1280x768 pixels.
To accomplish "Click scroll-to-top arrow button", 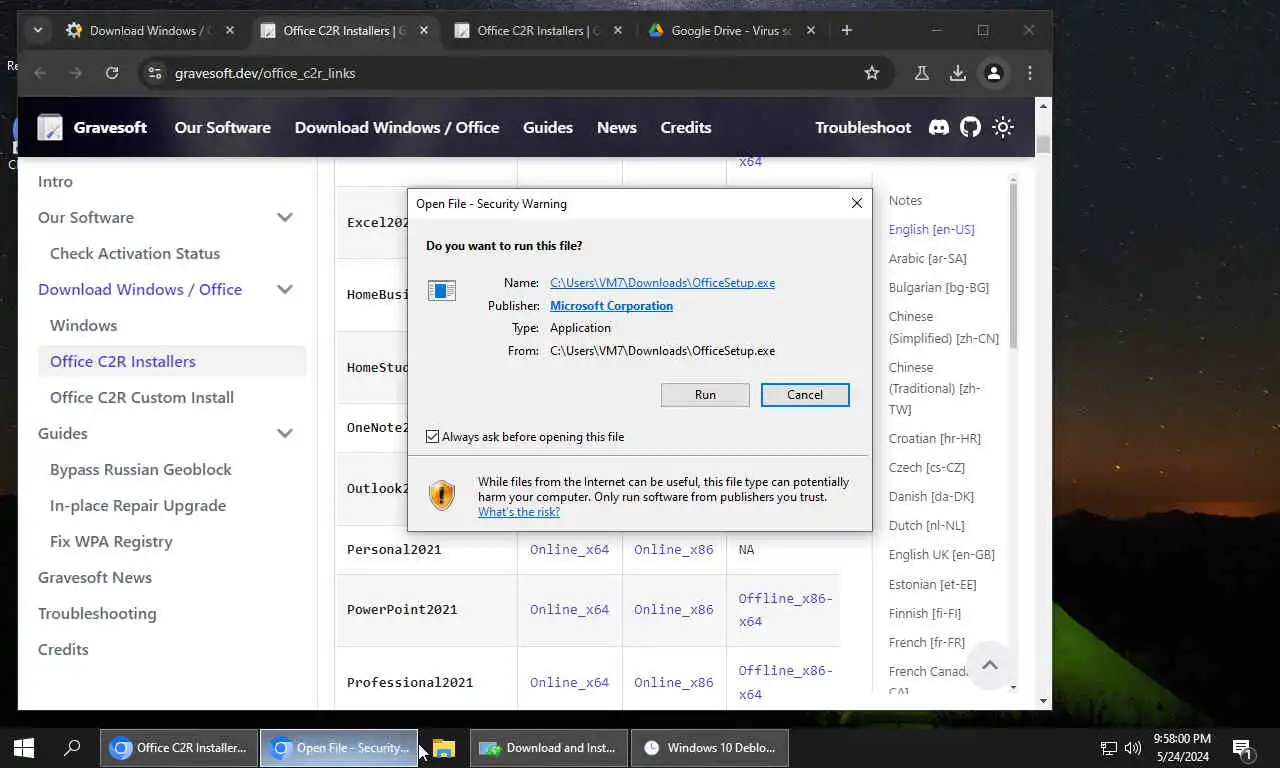I will [989, 665].
